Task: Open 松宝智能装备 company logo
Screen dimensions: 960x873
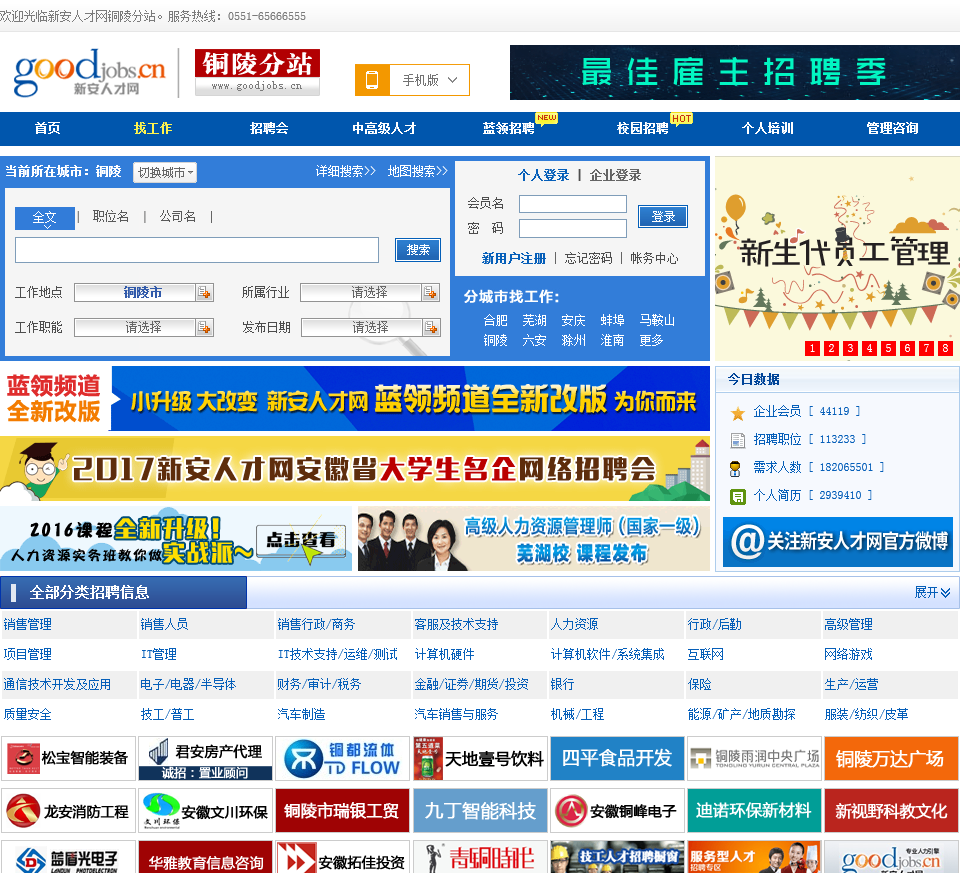Action: click(x=68, y=759)
